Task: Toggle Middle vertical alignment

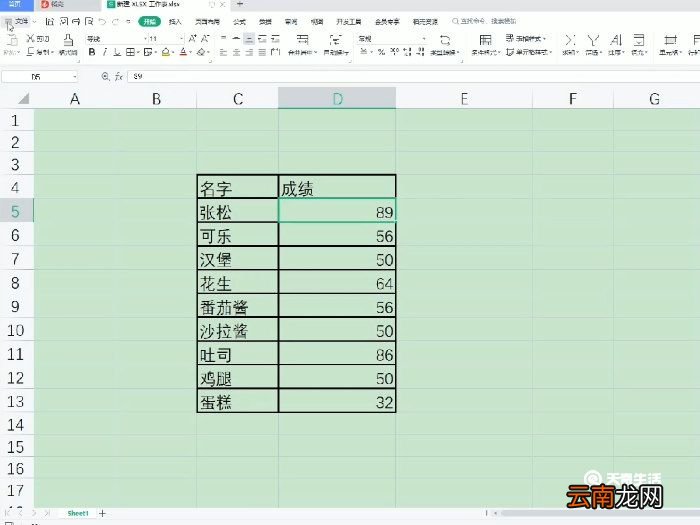Action: [x=236, y=38]
